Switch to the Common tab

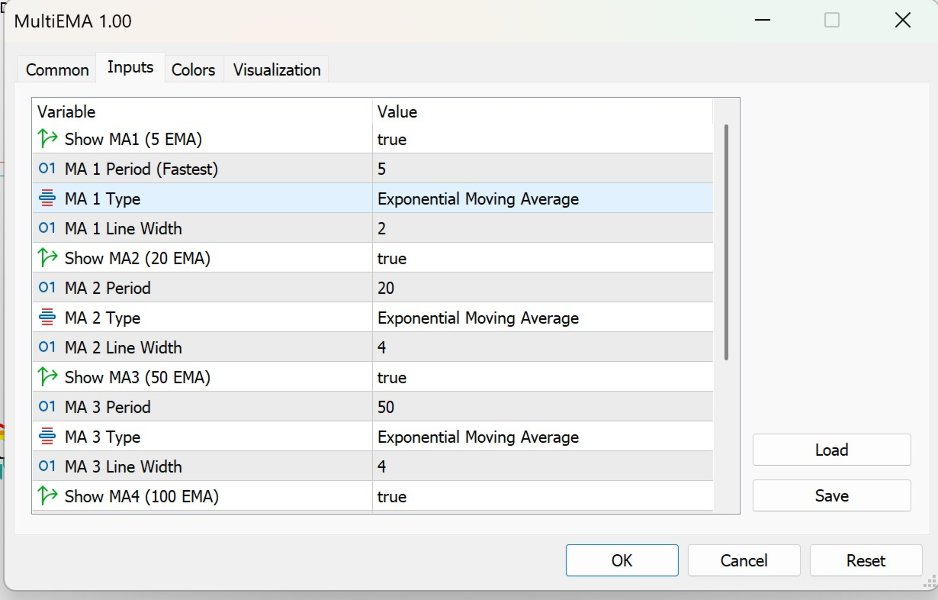tap(57, 70)
